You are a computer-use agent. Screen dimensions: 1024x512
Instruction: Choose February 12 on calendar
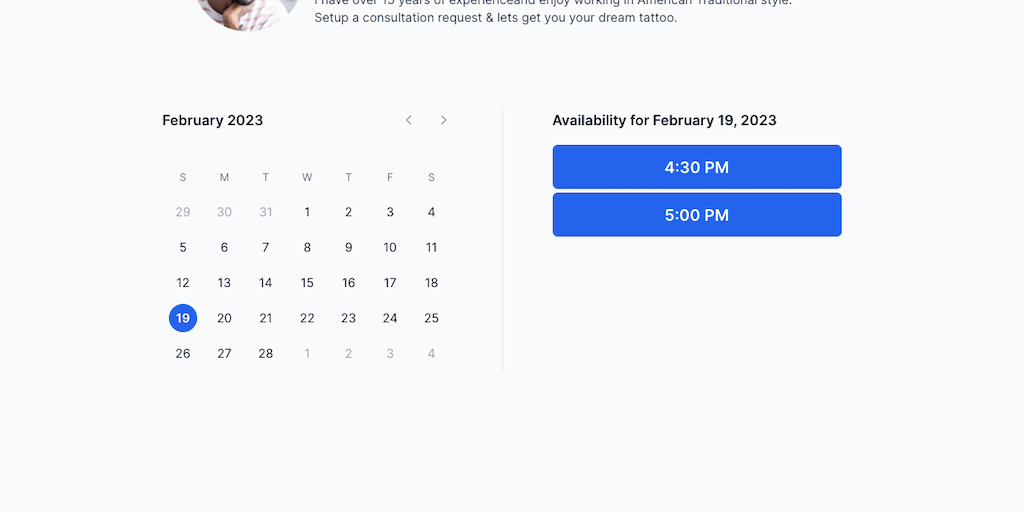[x=183, y=283]
